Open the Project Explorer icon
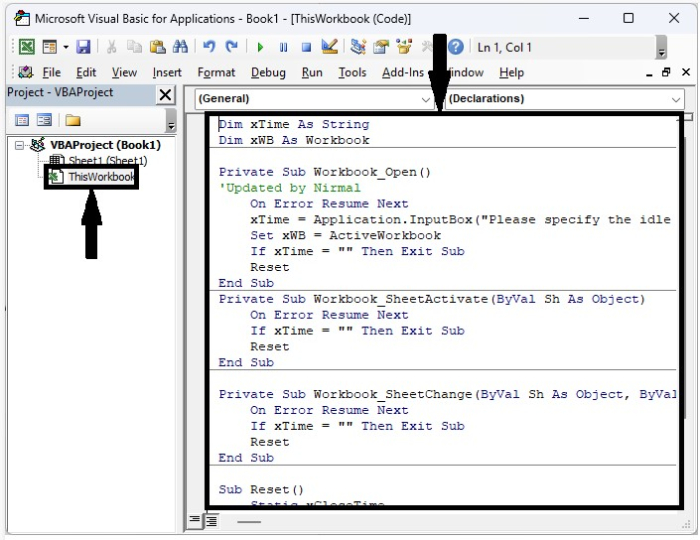Image resolution: width=700 pixels, height=540 pixels. point(358,47)
